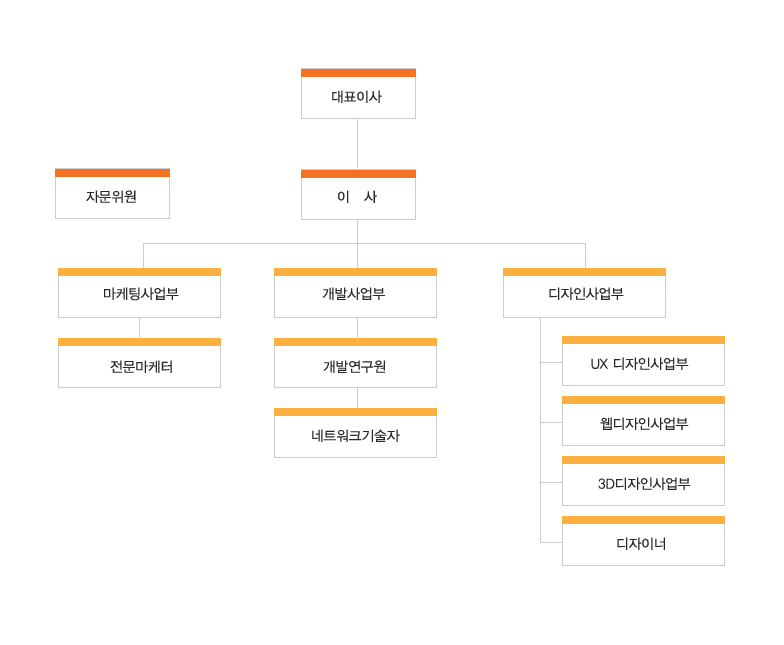
Task: Click the 이 사 node
Action: 358,198
